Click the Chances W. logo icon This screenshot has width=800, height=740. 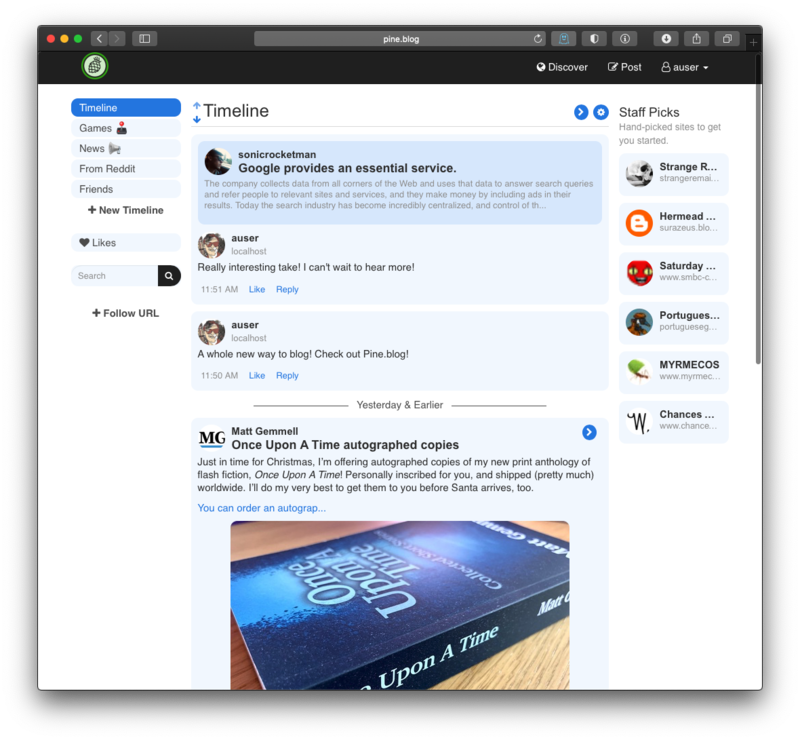[x=639, y=421]
